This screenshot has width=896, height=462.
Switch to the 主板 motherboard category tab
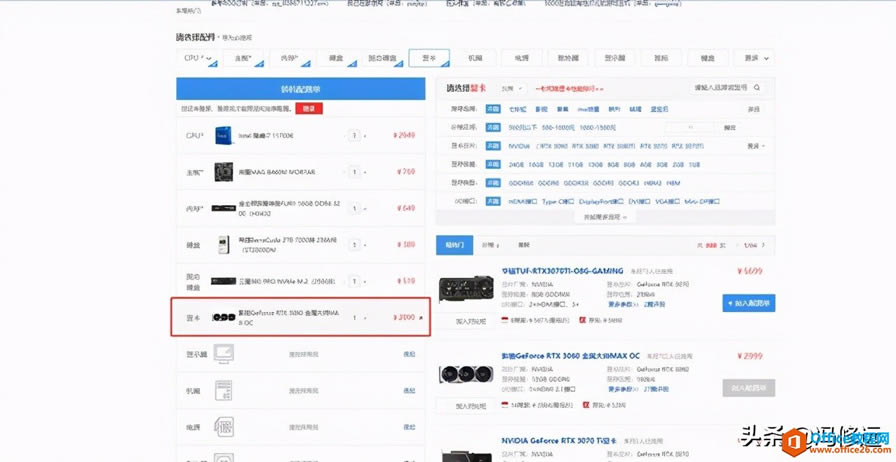point(243,58)
